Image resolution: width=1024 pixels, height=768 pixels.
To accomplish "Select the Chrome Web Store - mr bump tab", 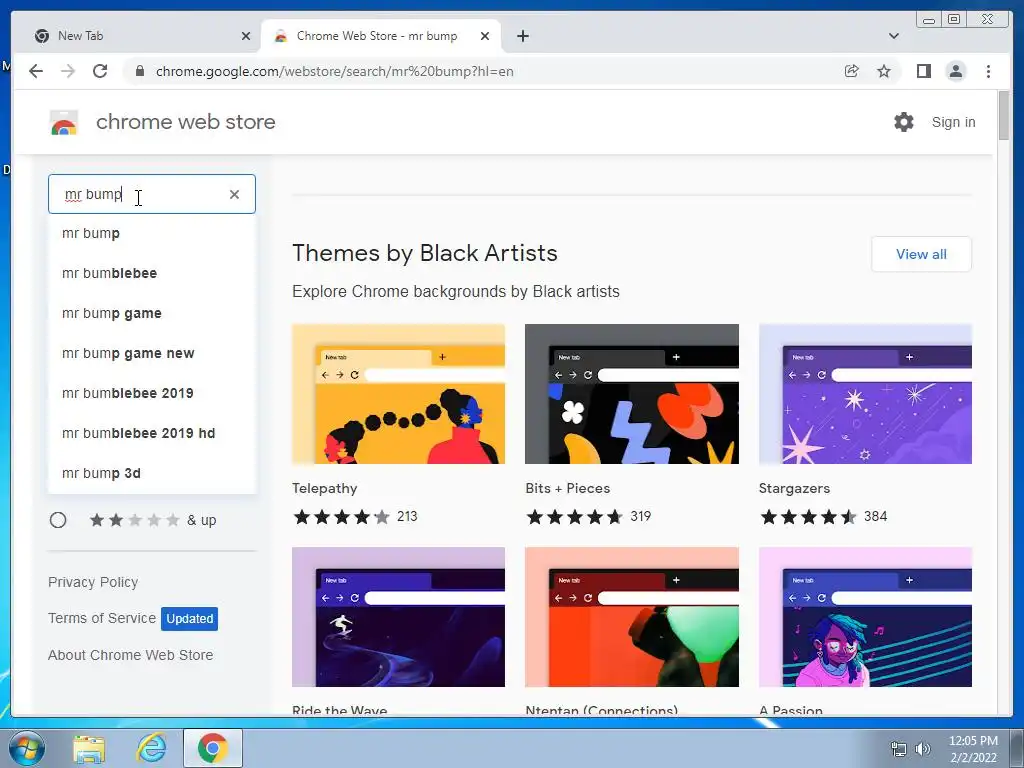I will click(x=381, y=36).
